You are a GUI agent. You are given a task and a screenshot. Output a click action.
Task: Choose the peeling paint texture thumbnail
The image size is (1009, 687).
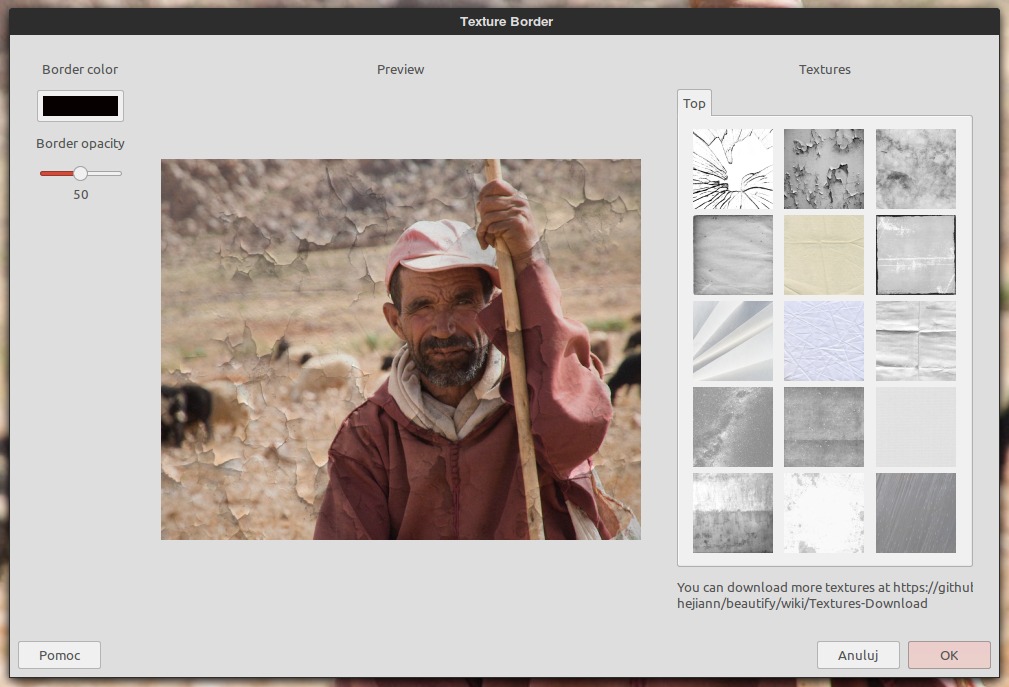click(824, 169)
